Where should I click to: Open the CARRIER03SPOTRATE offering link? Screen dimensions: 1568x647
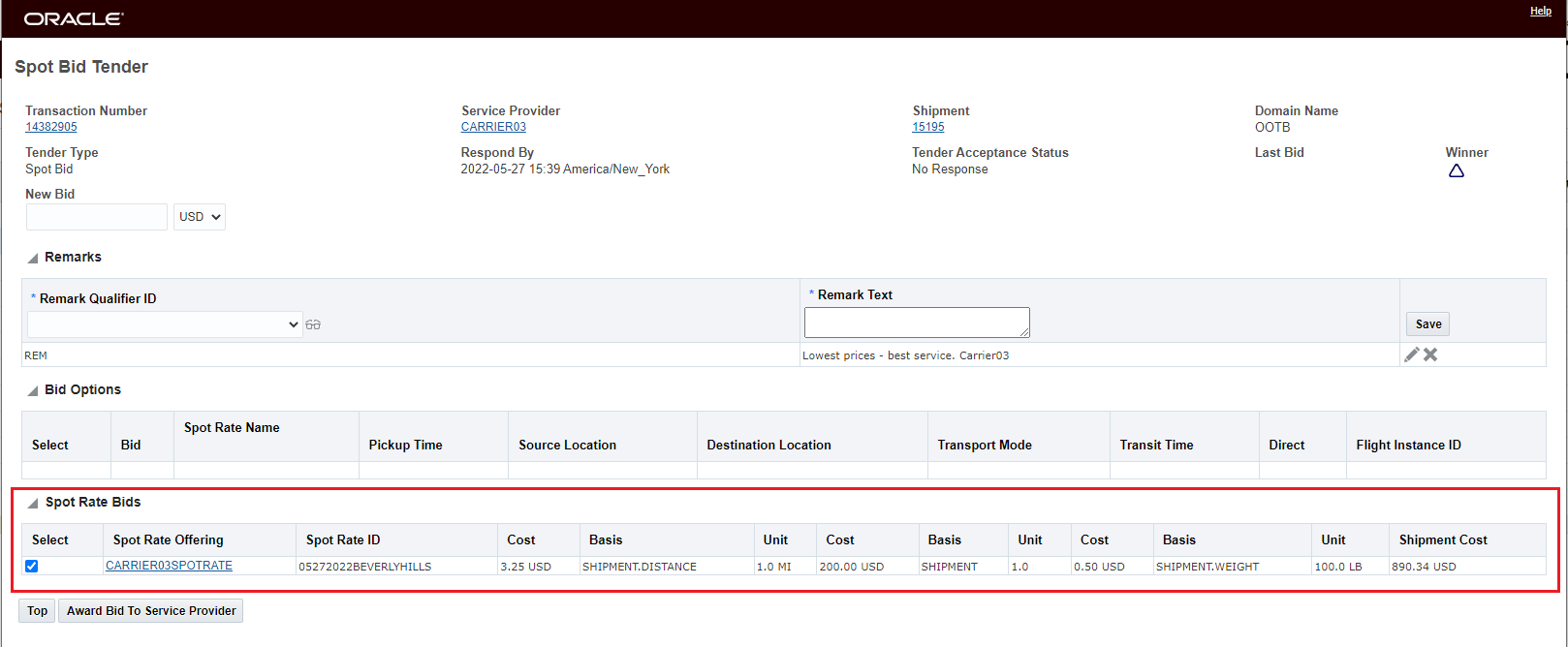point(169,566)
